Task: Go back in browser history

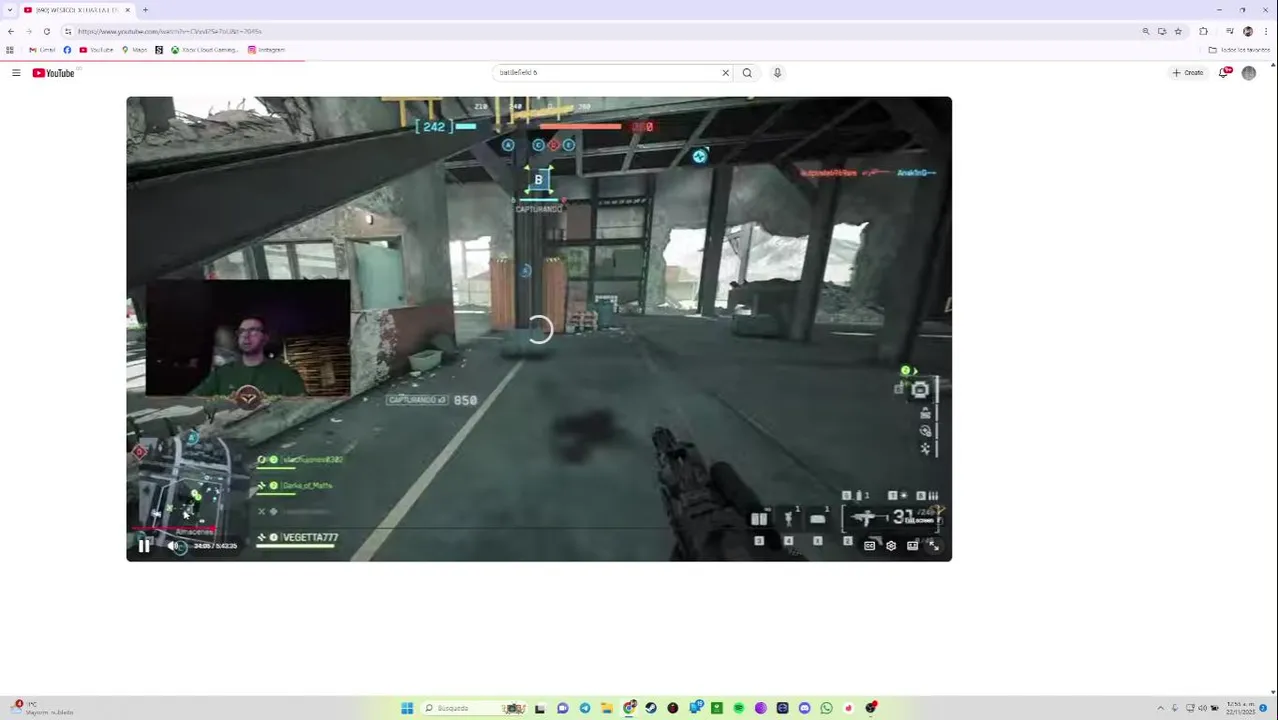Action: (x=11, y=32)
